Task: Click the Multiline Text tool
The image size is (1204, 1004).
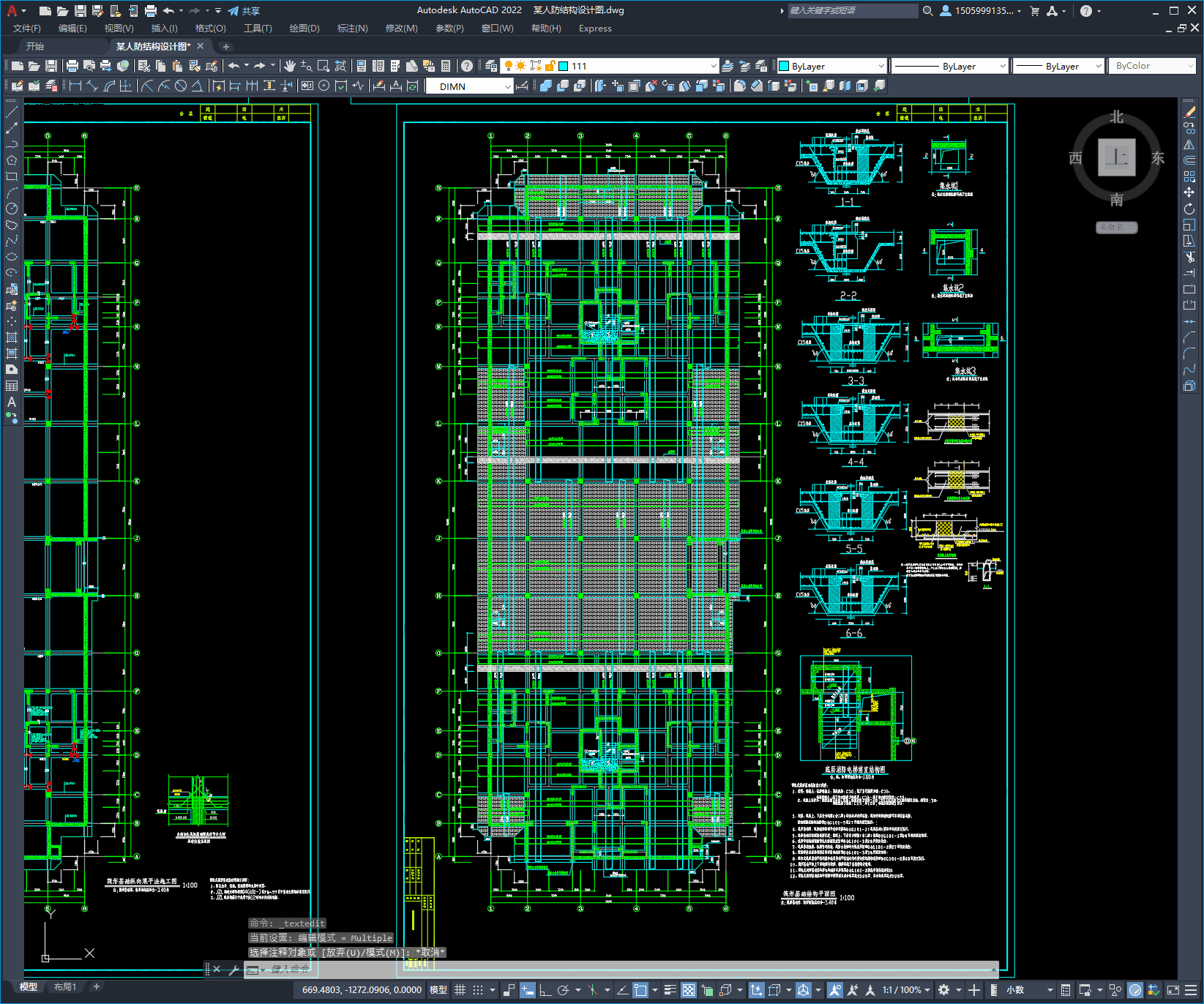Action: [x=12, y=402]
